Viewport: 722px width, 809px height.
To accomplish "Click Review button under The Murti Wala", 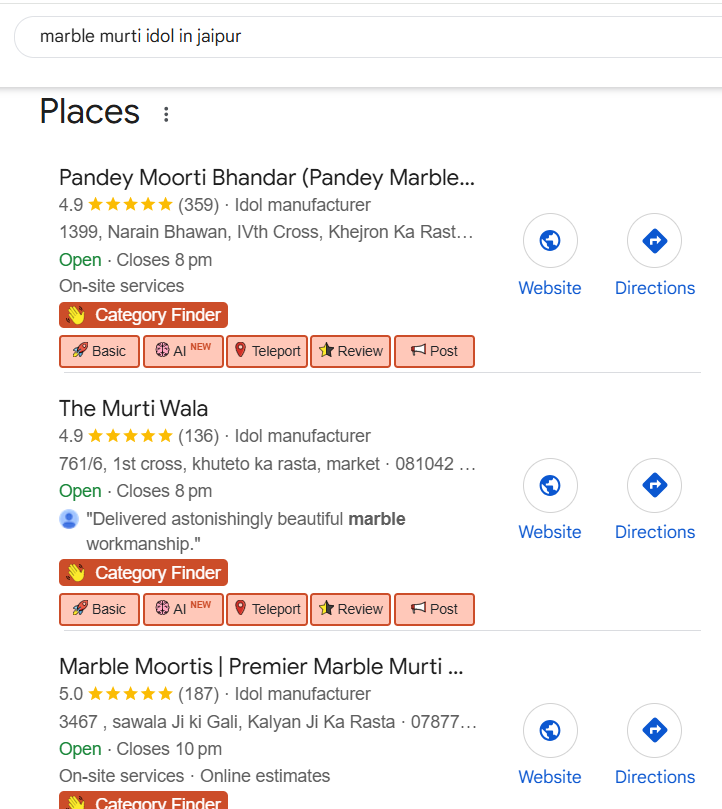I will click(351, 609).
